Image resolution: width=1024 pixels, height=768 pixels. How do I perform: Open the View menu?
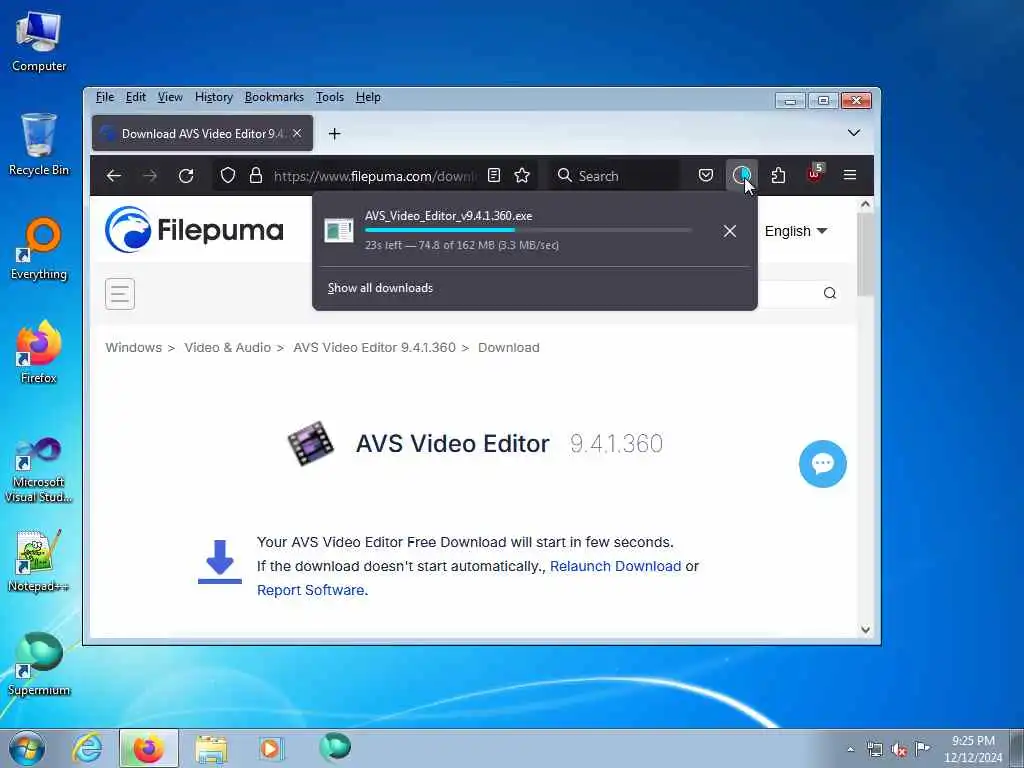[x=170, y=97]
